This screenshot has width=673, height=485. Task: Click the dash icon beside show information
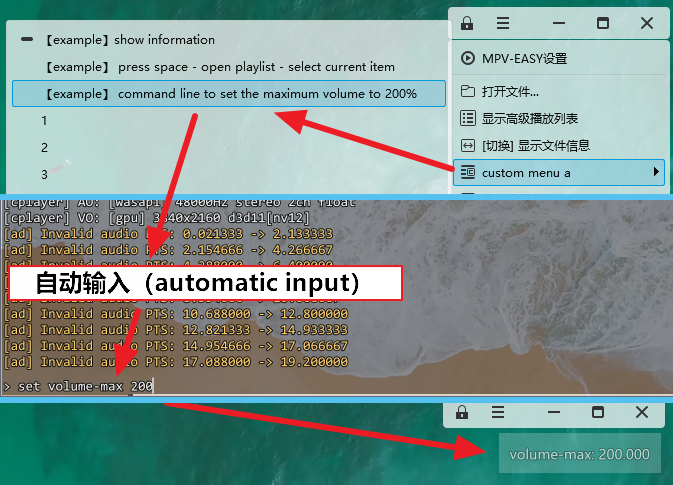[27, 39]
